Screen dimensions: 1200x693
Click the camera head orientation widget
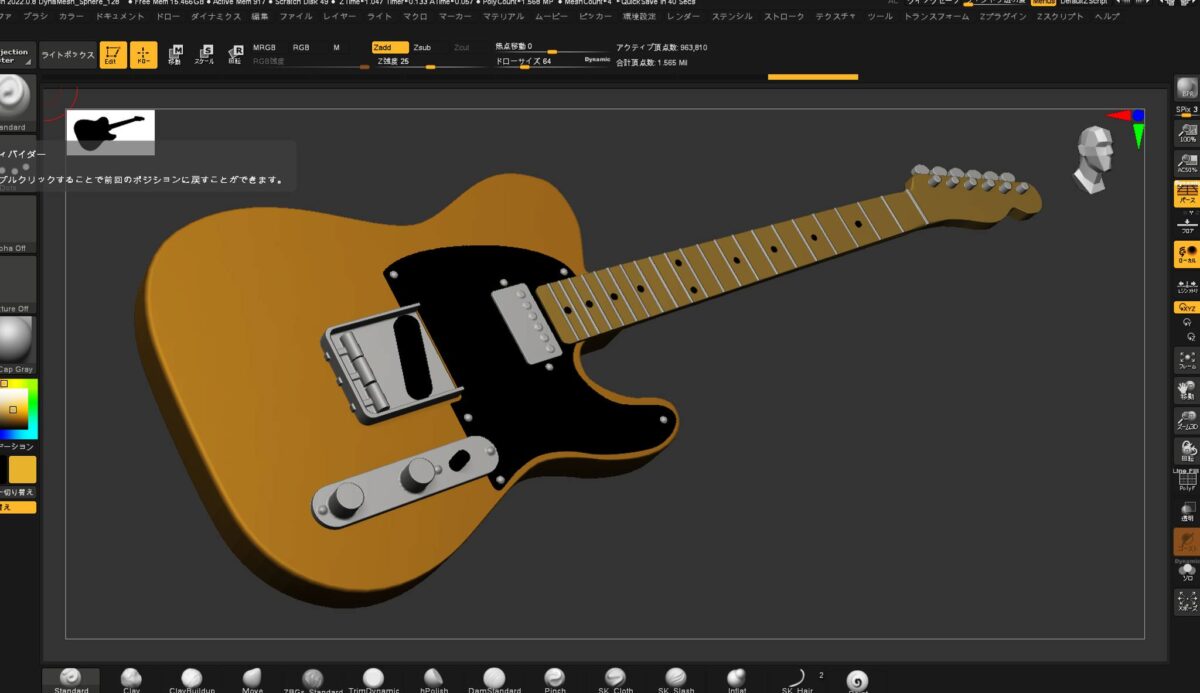pyautogui.click(x=1094, y=158)
